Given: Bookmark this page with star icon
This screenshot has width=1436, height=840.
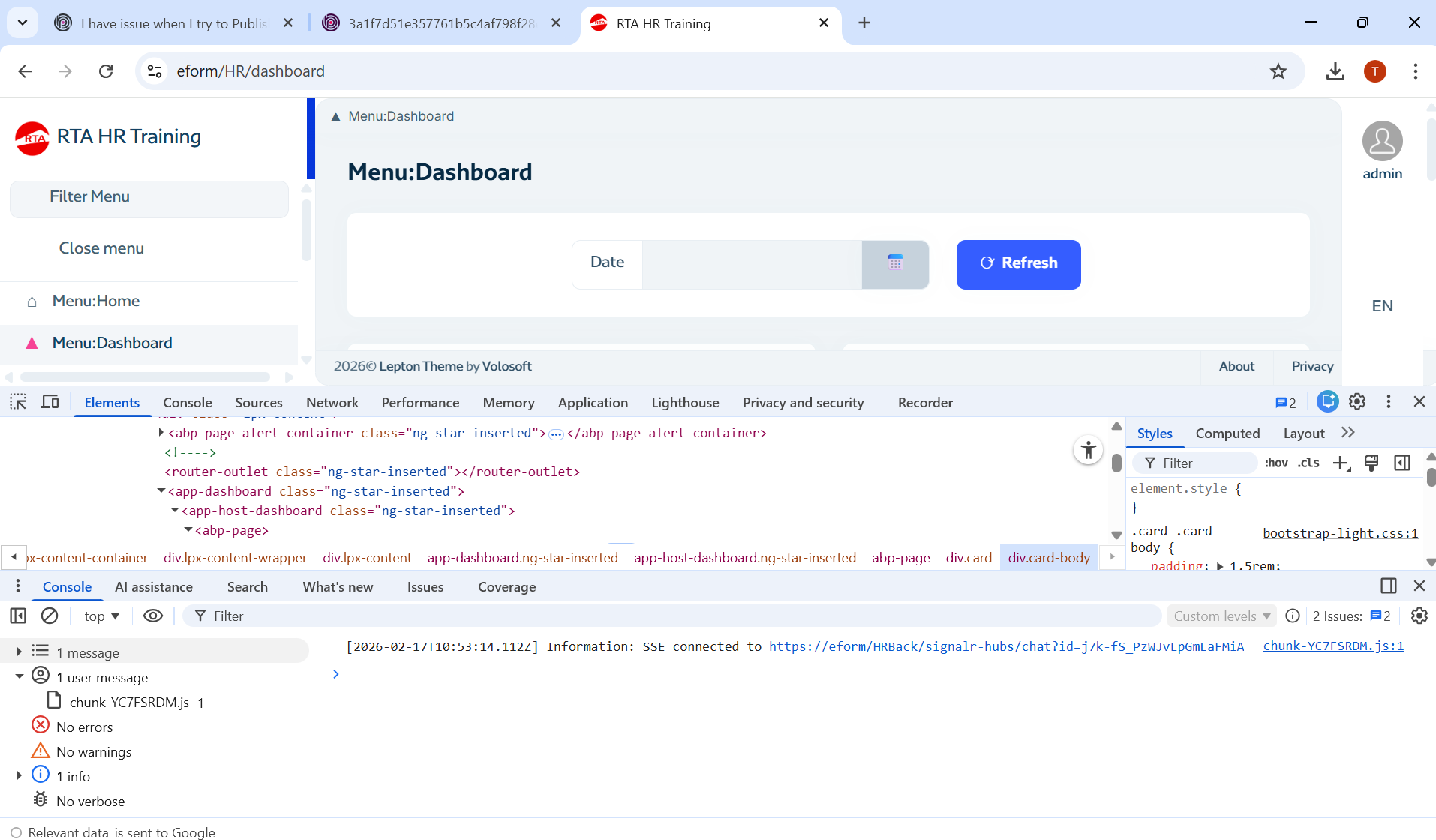Looking at the screenshot, I should pos(1278,71).
